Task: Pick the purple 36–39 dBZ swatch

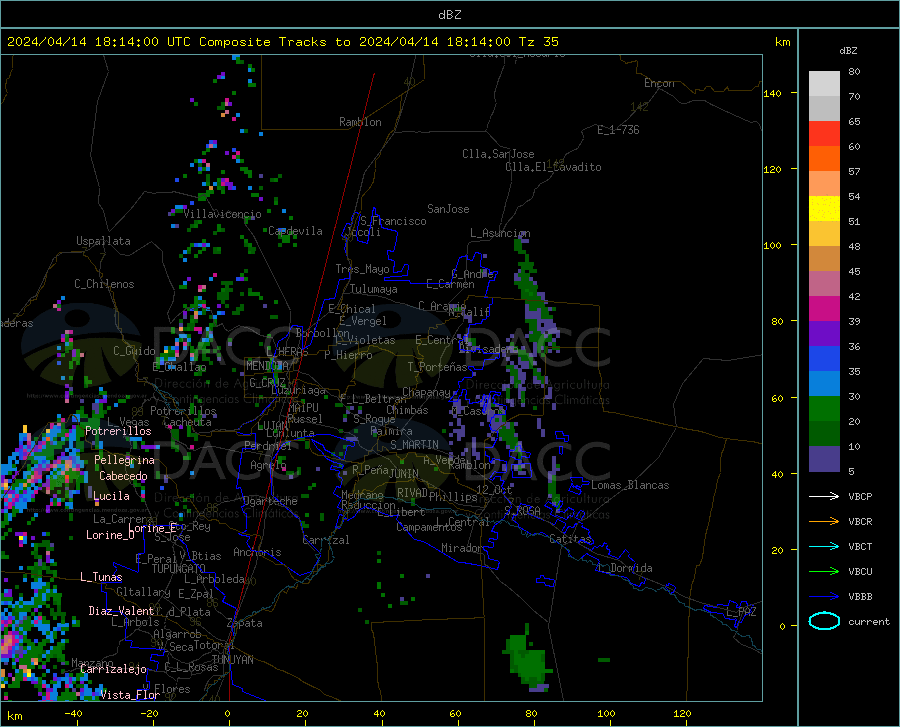Action: (x=824, y=334)
